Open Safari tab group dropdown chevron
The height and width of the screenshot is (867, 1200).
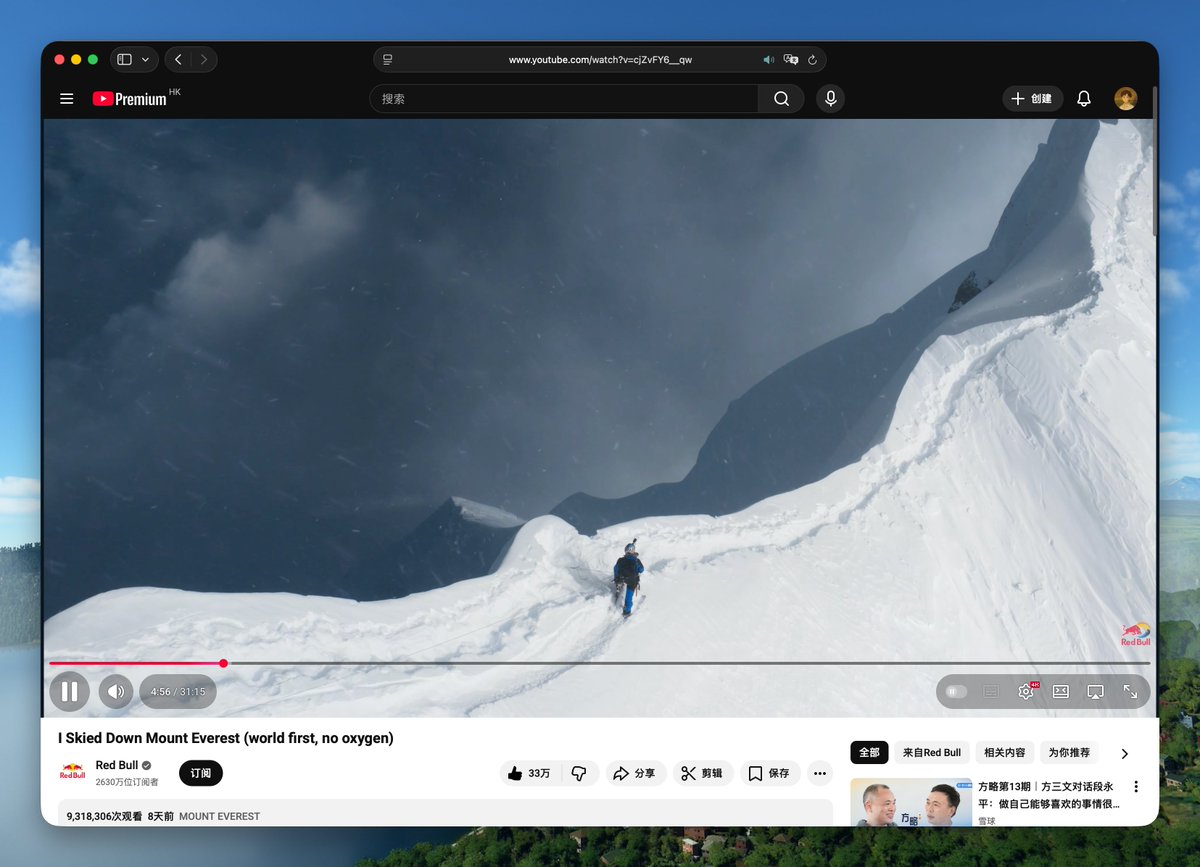pos(146,60)
